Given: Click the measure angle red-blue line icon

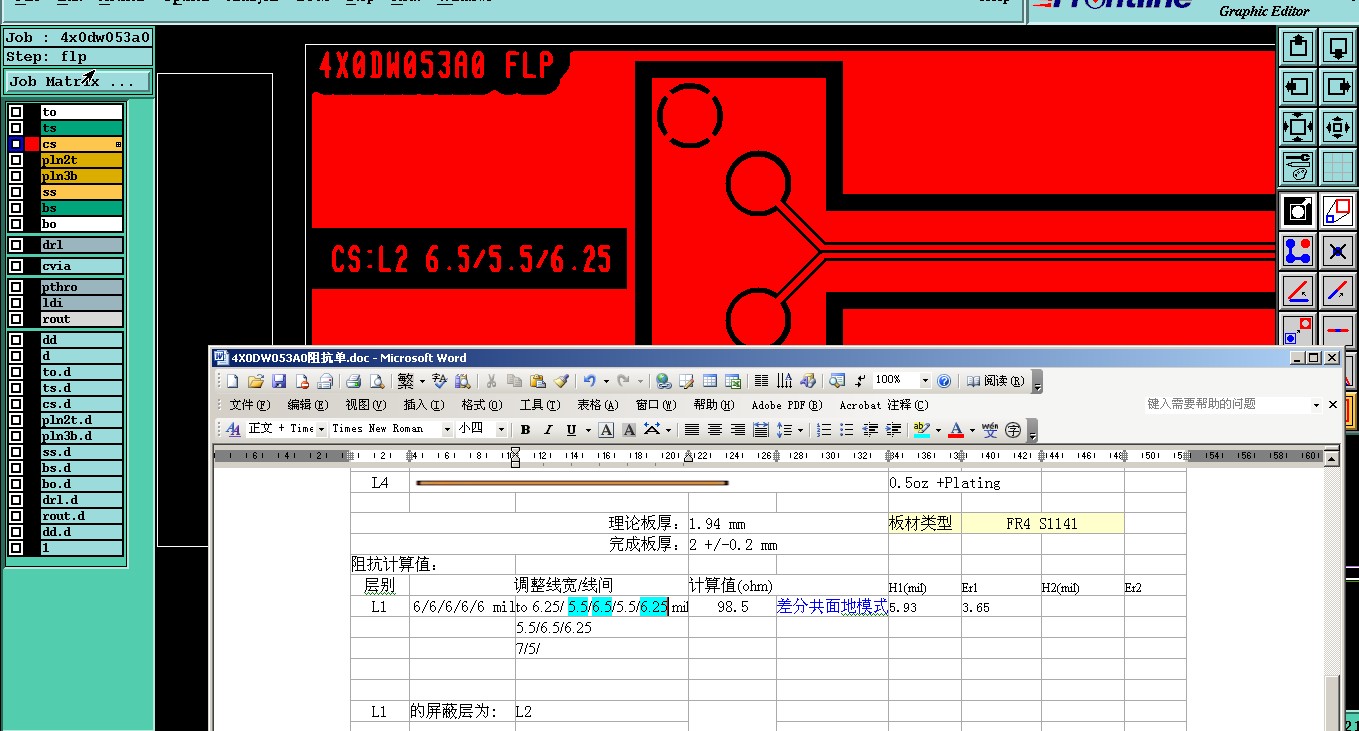Looking at the screenshot, I should pyautogui.click(x=1298, y=291).
